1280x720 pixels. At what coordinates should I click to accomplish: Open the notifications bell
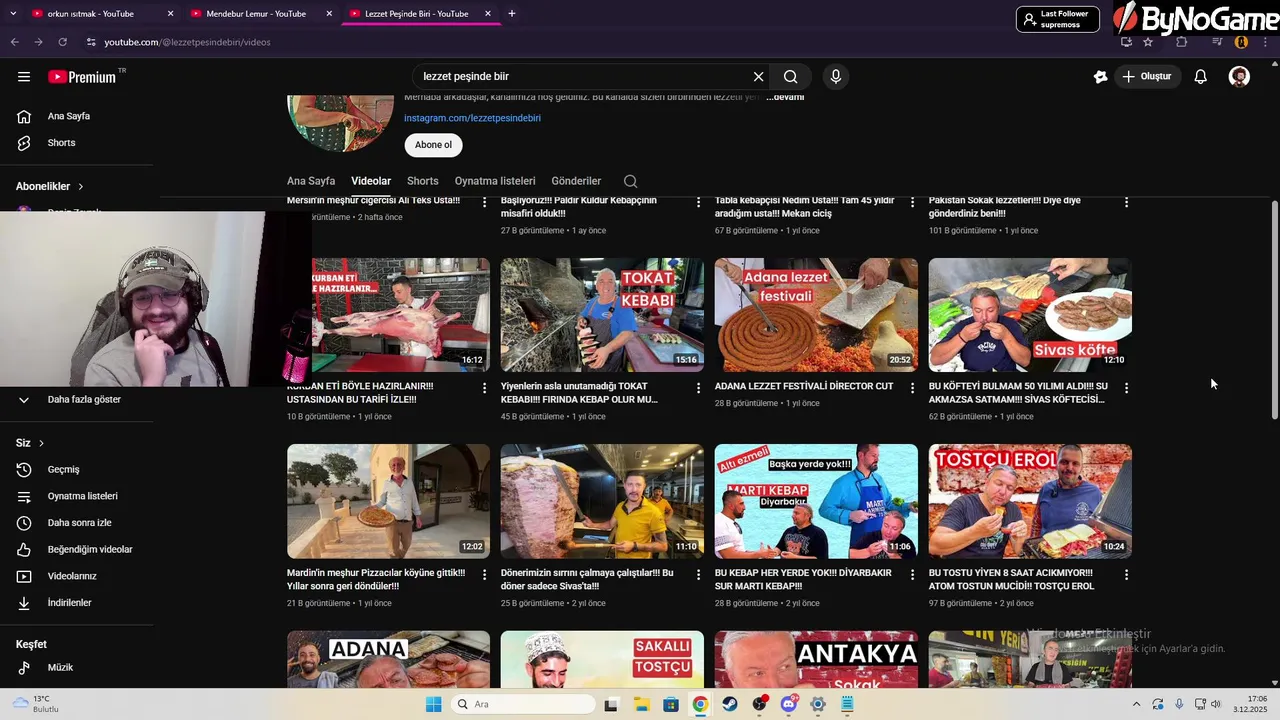1201,77
